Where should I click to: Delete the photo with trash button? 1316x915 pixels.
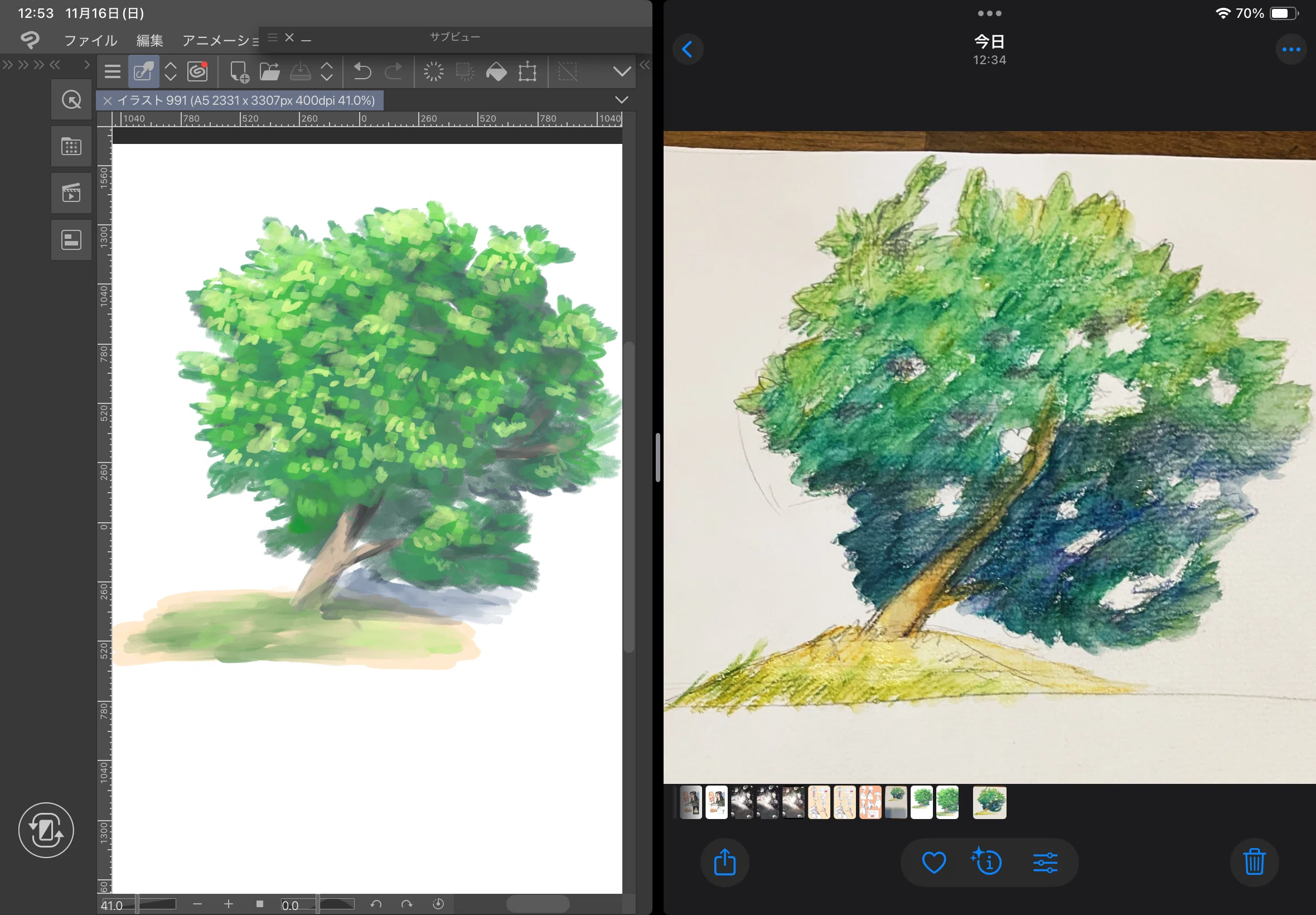tap(1254, 862)
